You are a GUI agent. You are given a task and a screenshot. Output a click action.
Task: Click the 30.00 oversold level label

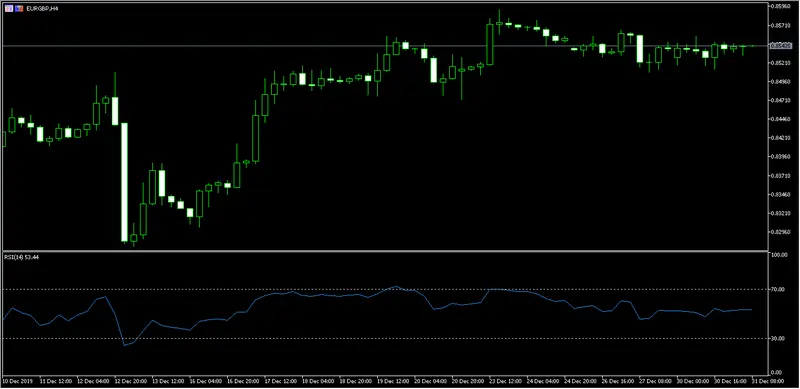pos(779,338)
